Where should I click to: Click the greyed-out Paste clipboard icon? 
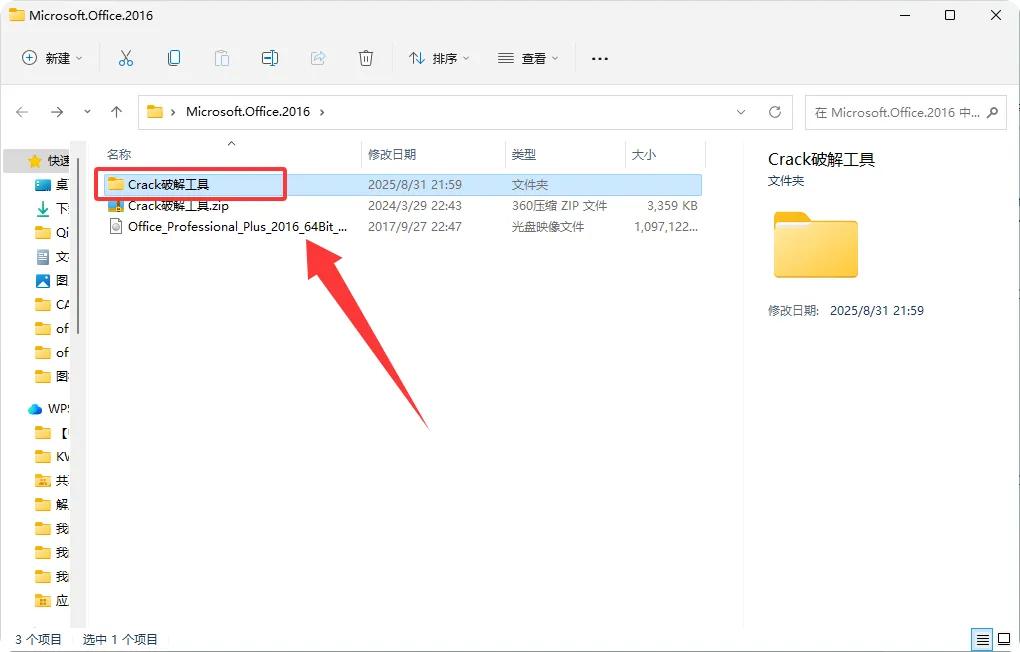(x=222, y=58)
